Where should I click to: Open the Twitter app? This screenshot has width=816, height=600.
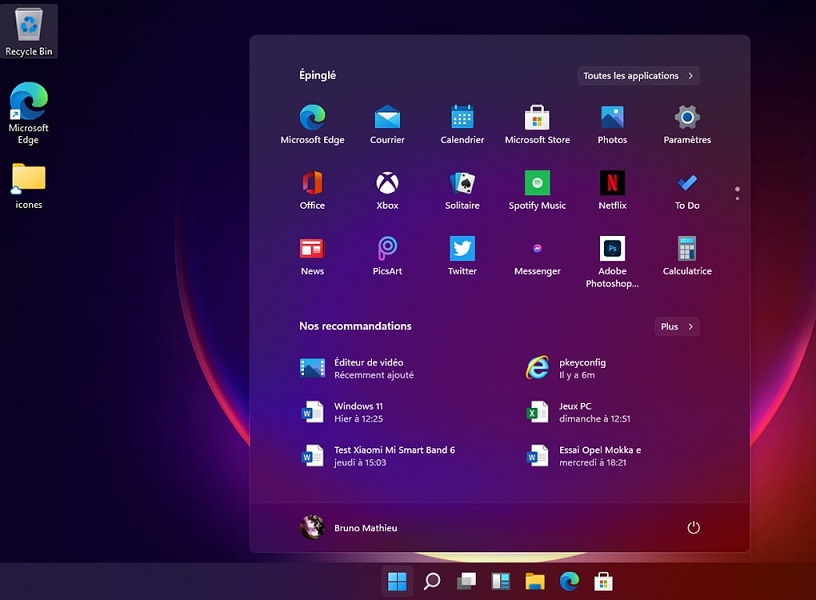pos(462,249)
